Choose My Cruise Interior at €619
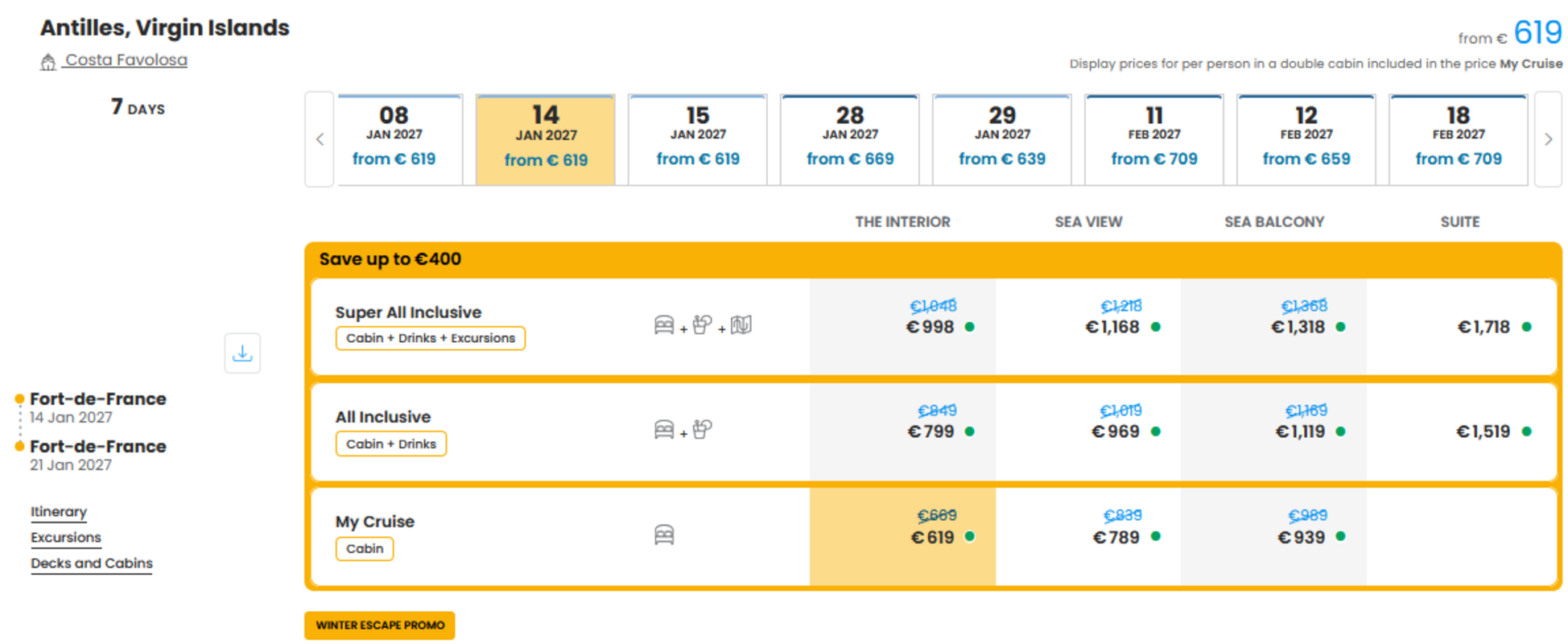Image resolution: width=1568 pixels, height=644 pixels. [x=902, y=537]
